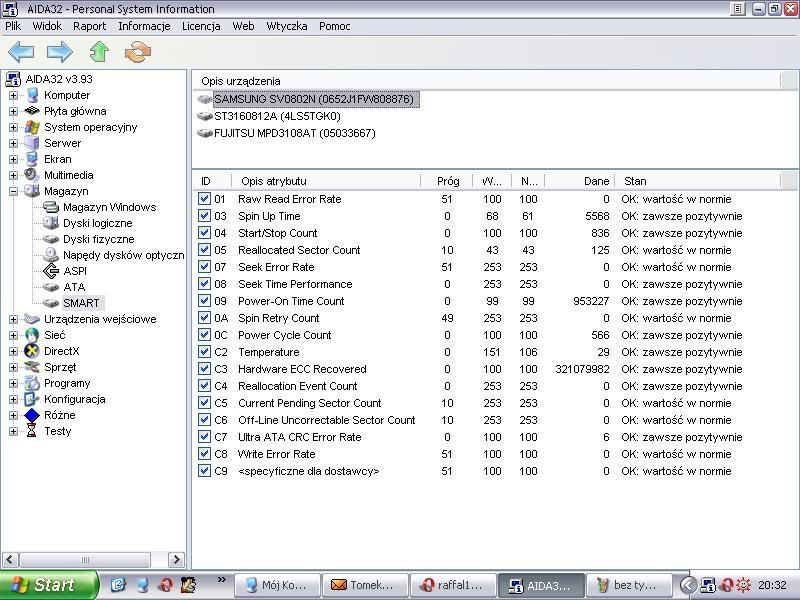
Task: Expand the DirectX tree node
Action: point(13,351)
